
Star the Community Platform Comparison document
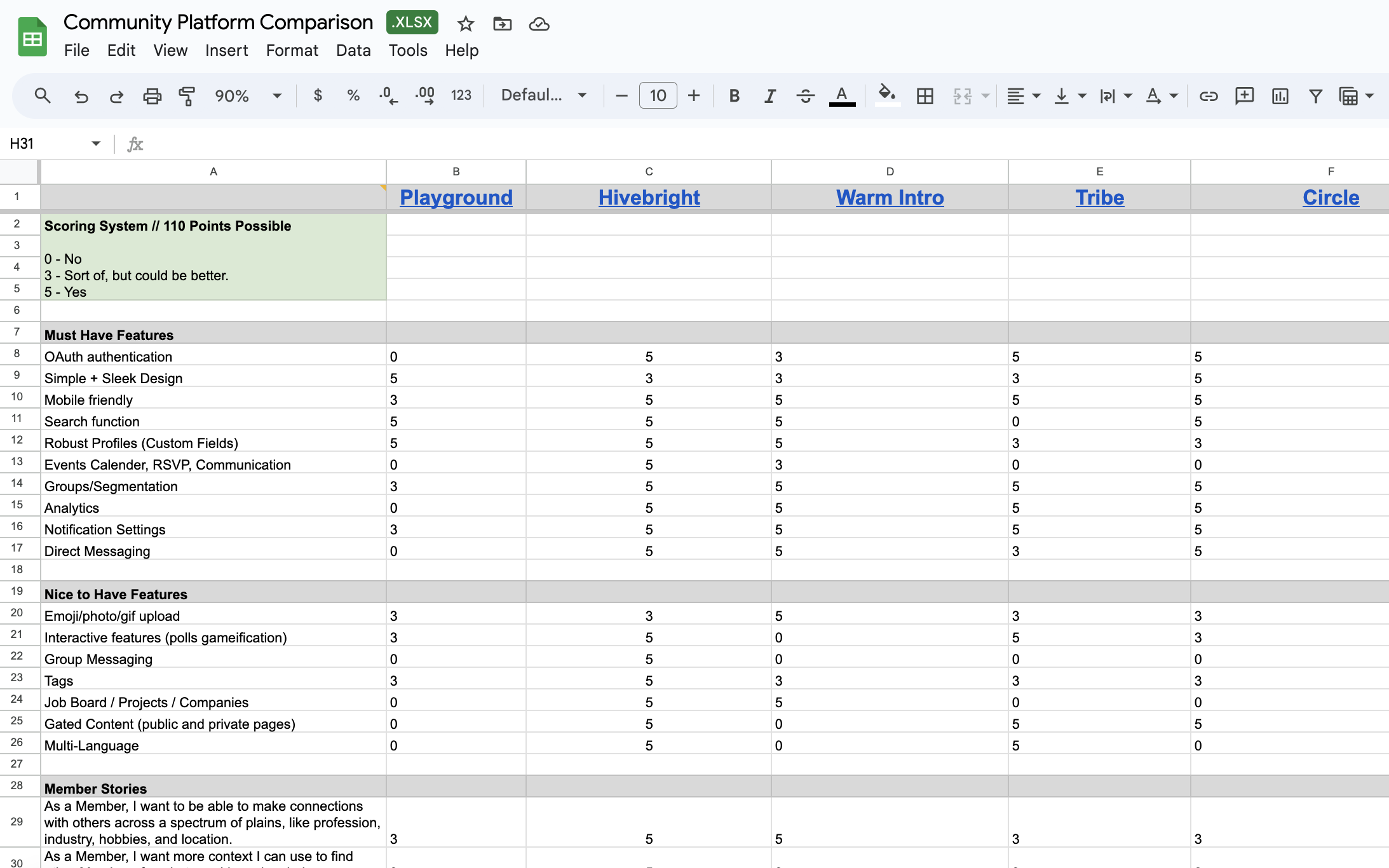click(465, 24)
